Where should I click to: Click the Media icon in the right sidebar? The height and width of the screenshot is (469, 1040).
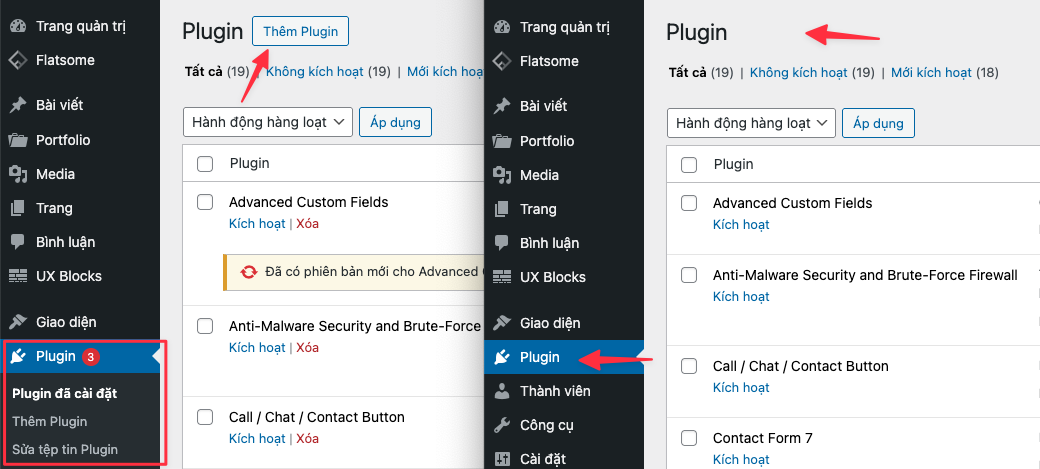pos(502,175)
